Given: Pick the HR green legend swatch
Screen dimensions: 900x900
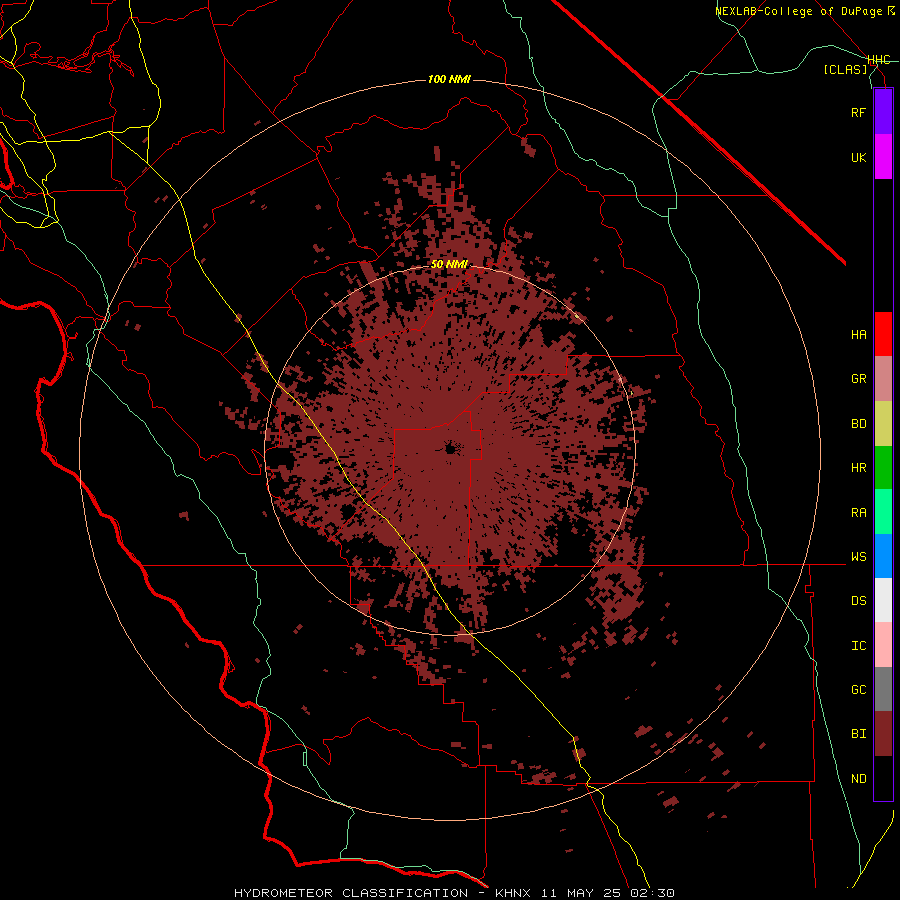Looking at the screenshot, I should pyautogui.click(x=883, y=468).
